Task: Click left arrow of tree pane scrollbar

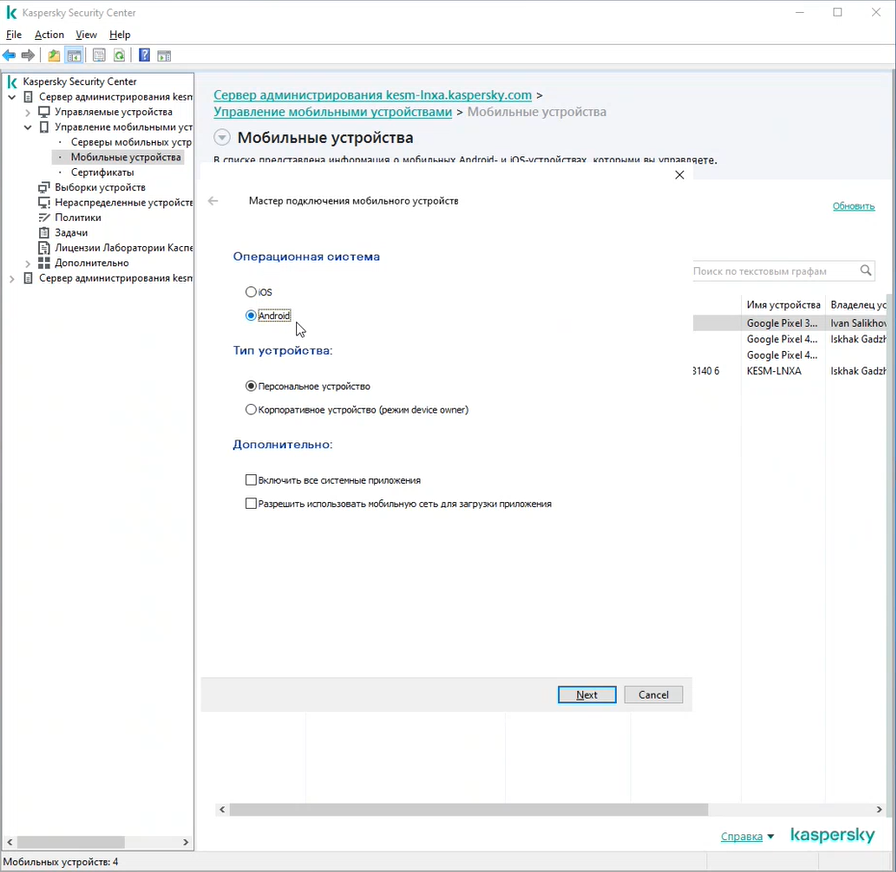Action: pos(9,842)
